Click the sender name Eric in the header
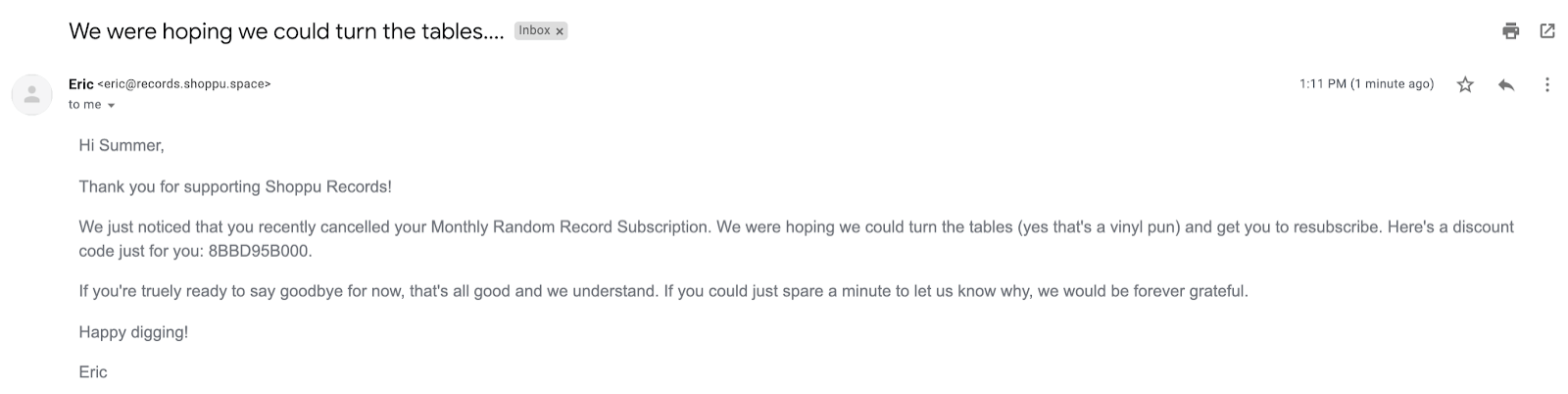 pos(80,84)
